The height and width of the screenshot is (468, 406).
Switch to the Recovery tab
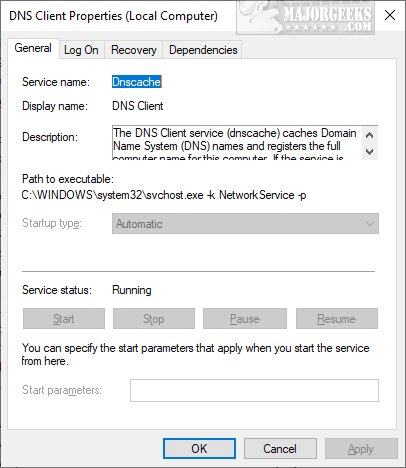(x=134, y=50)
